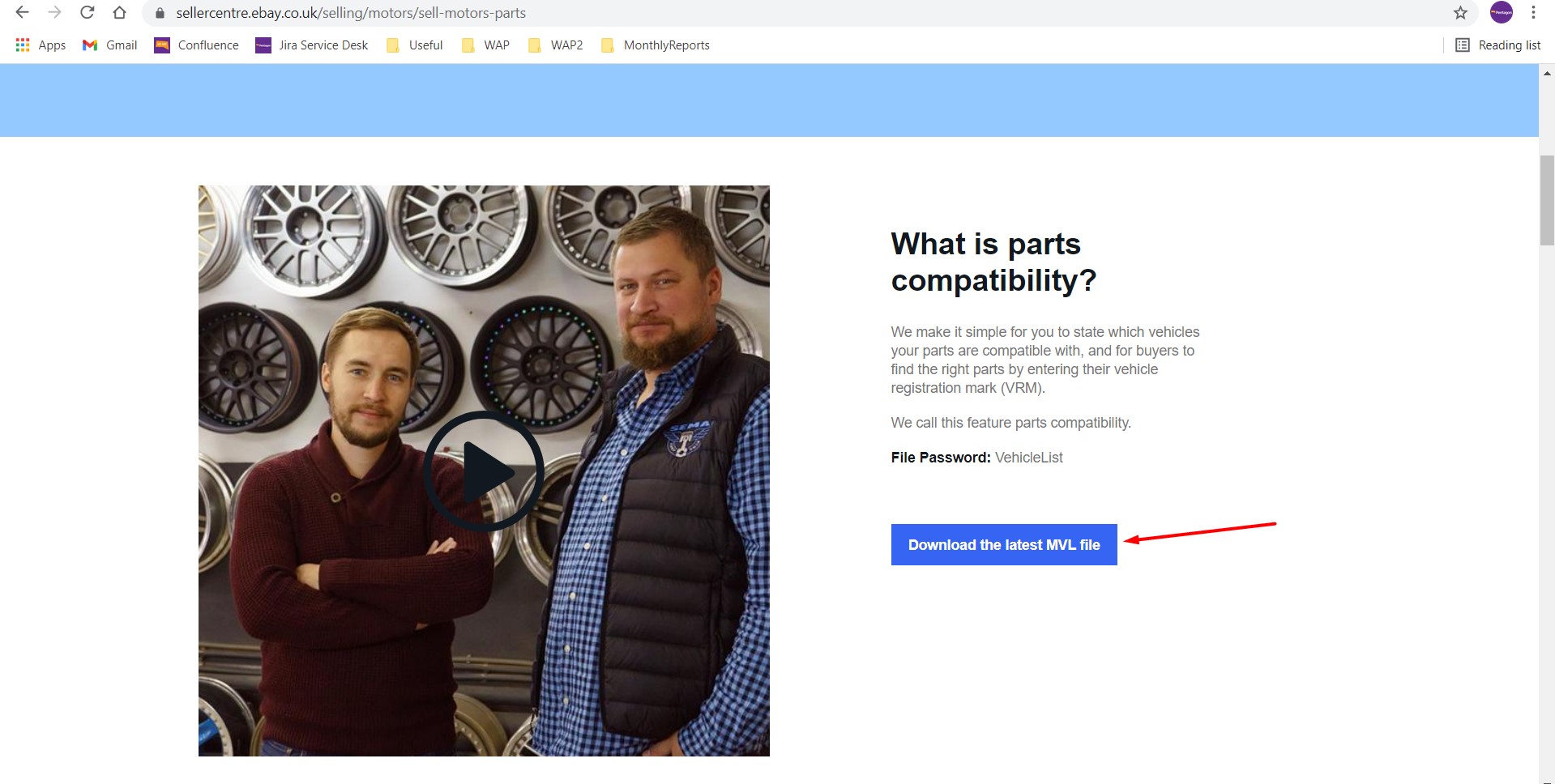Open the Chrome profile avatar
Viewport: 1555px width, 784px height.
1502,12
